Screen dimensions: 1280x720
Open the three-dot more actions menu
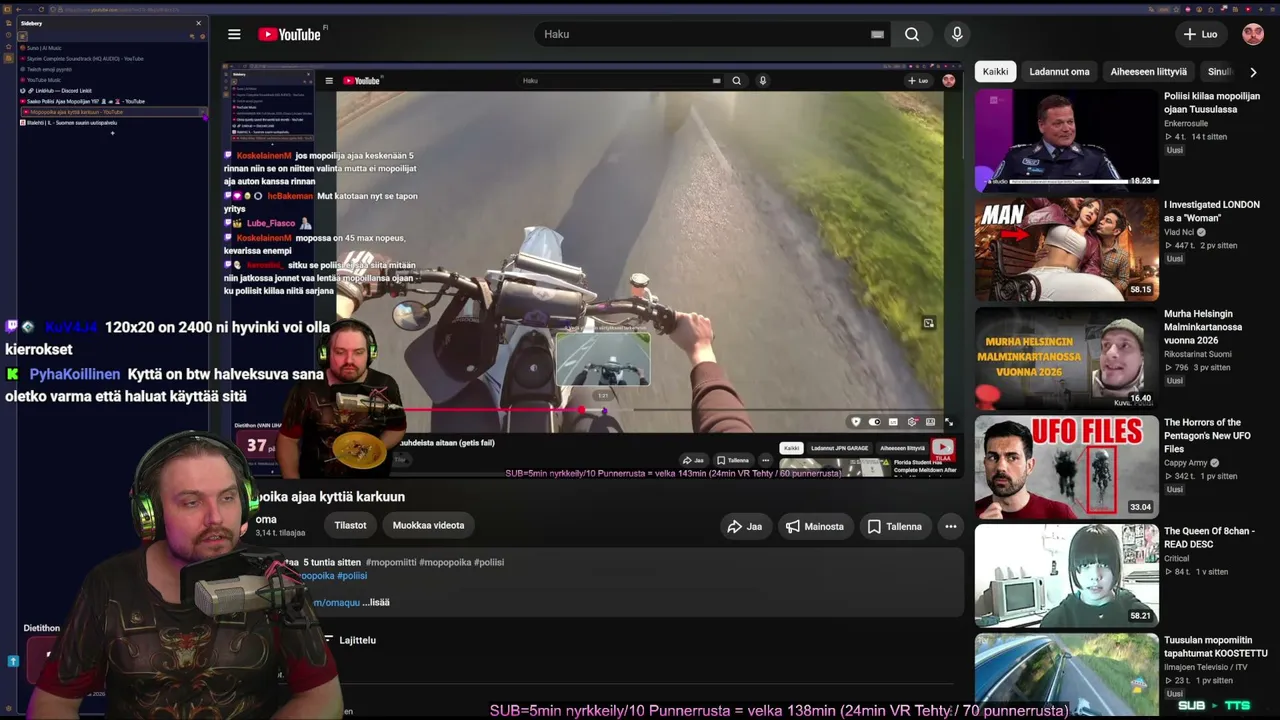coord(951,526)
